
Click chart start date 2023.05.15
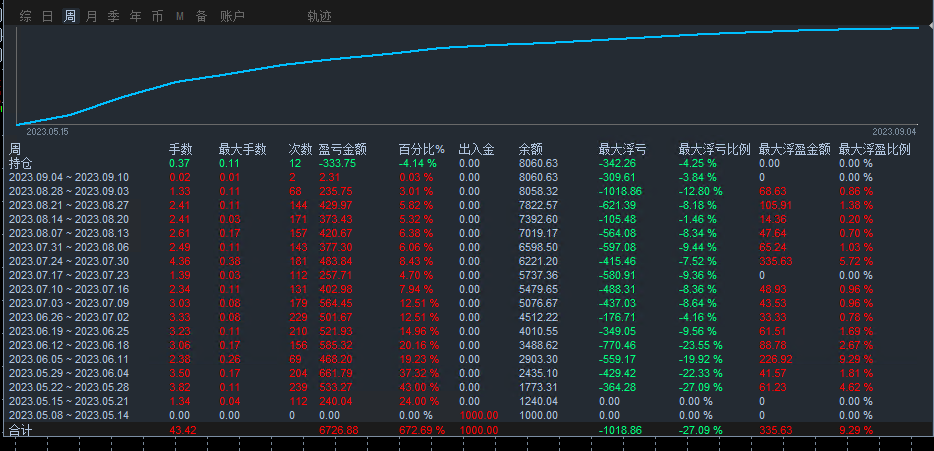(x=48, y=132)
